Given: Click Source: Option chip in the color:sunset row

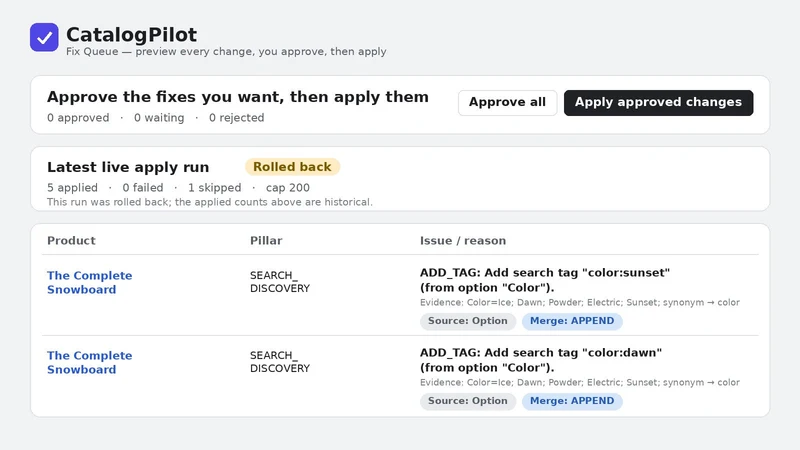Looking at the screenshot, I should coord(467,321).
